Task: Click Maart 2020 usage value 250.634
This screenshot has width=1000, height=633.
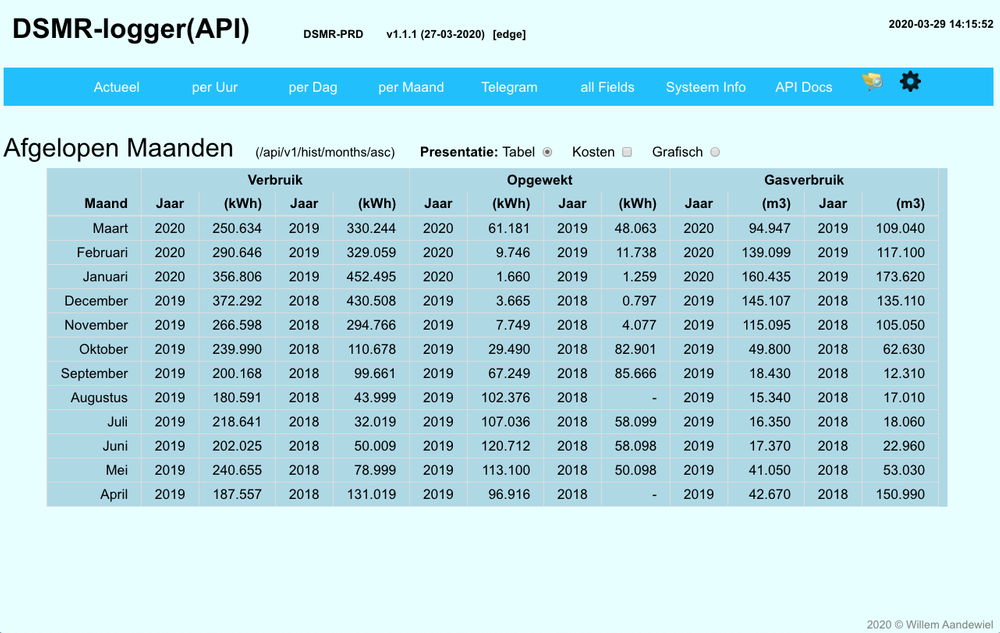Action: (x=237, y=228)
